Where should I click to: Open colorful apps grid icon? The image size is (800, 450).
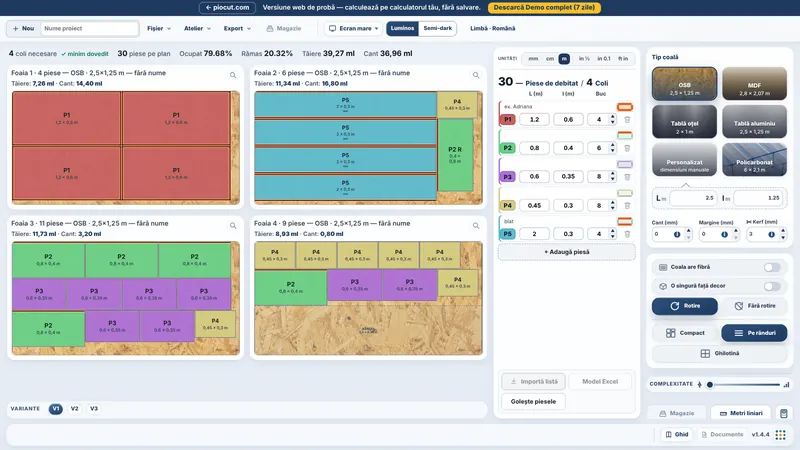781,435
